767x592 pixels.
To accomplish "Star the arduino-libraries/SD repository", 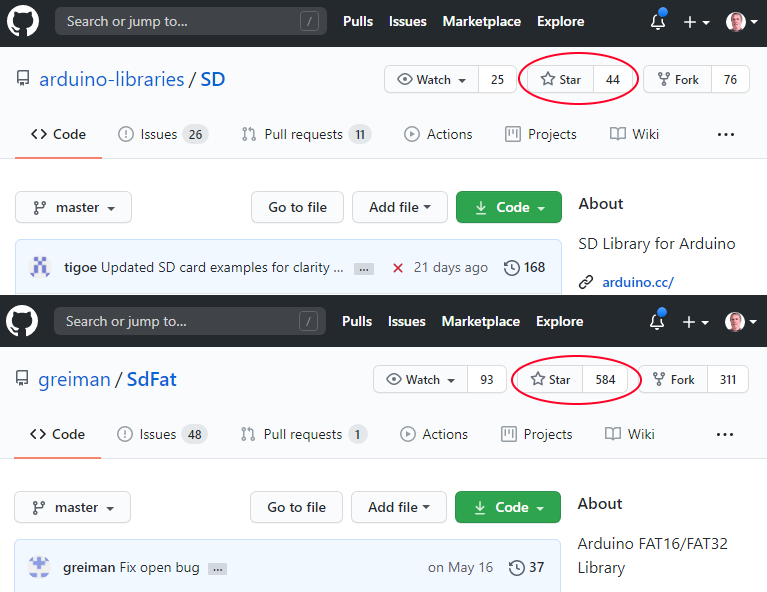I will click(x=561, y=80).
